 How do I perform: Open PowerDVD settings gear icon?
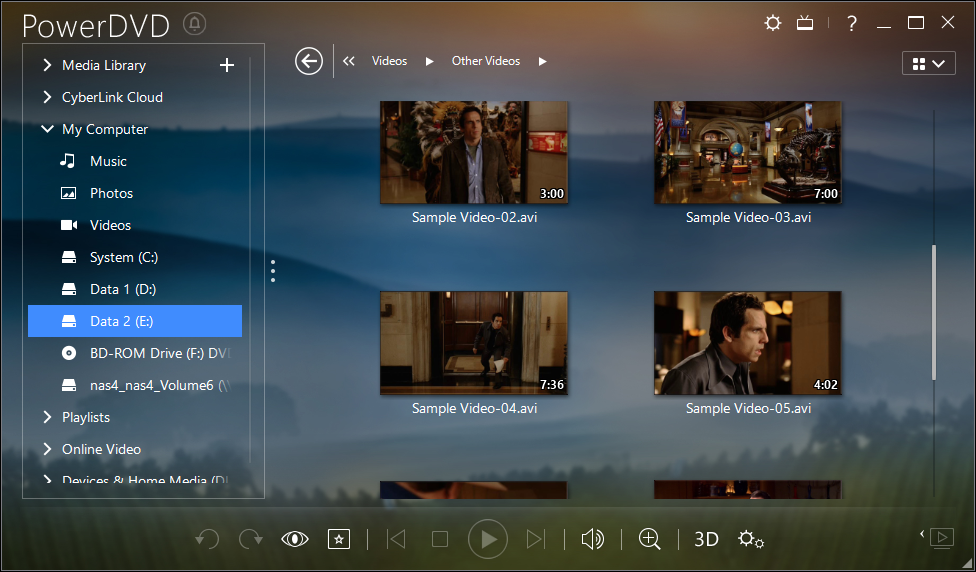pos(772,24)
